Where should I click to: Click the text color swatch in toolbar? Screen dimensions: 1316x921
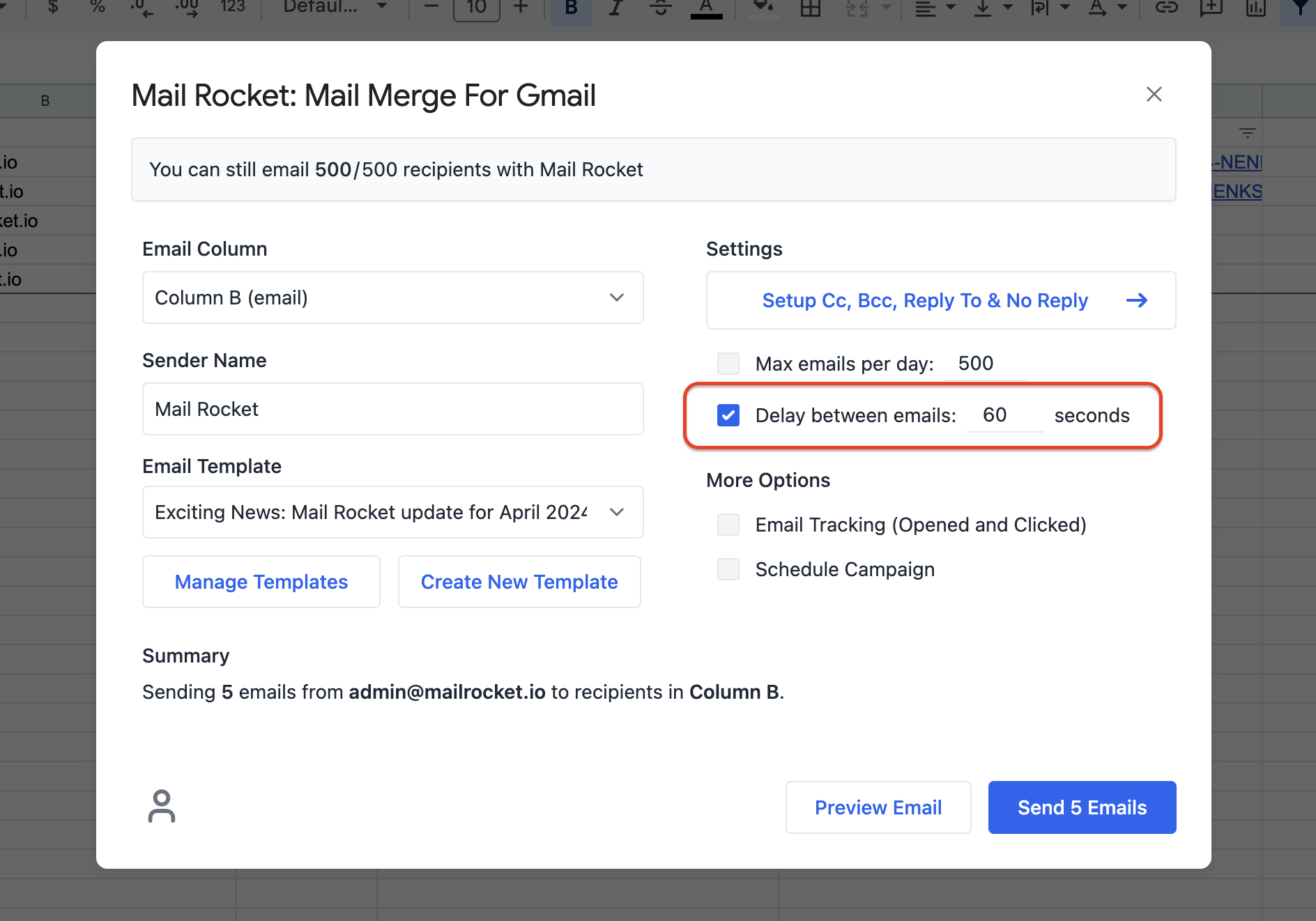[706, 8]
